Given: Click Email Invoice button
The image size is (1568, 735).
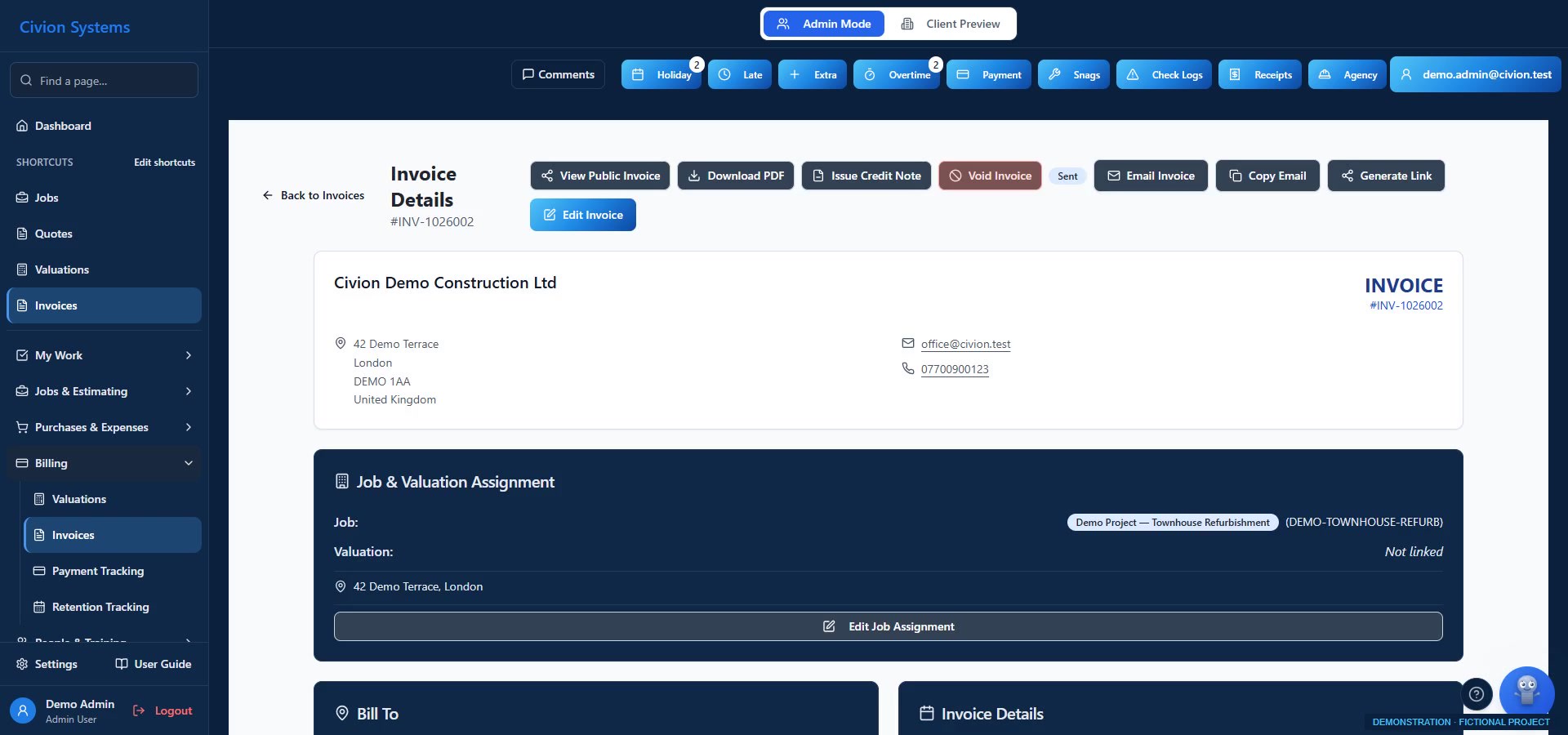Looking at the screenshot, I should pos(1151,176).
